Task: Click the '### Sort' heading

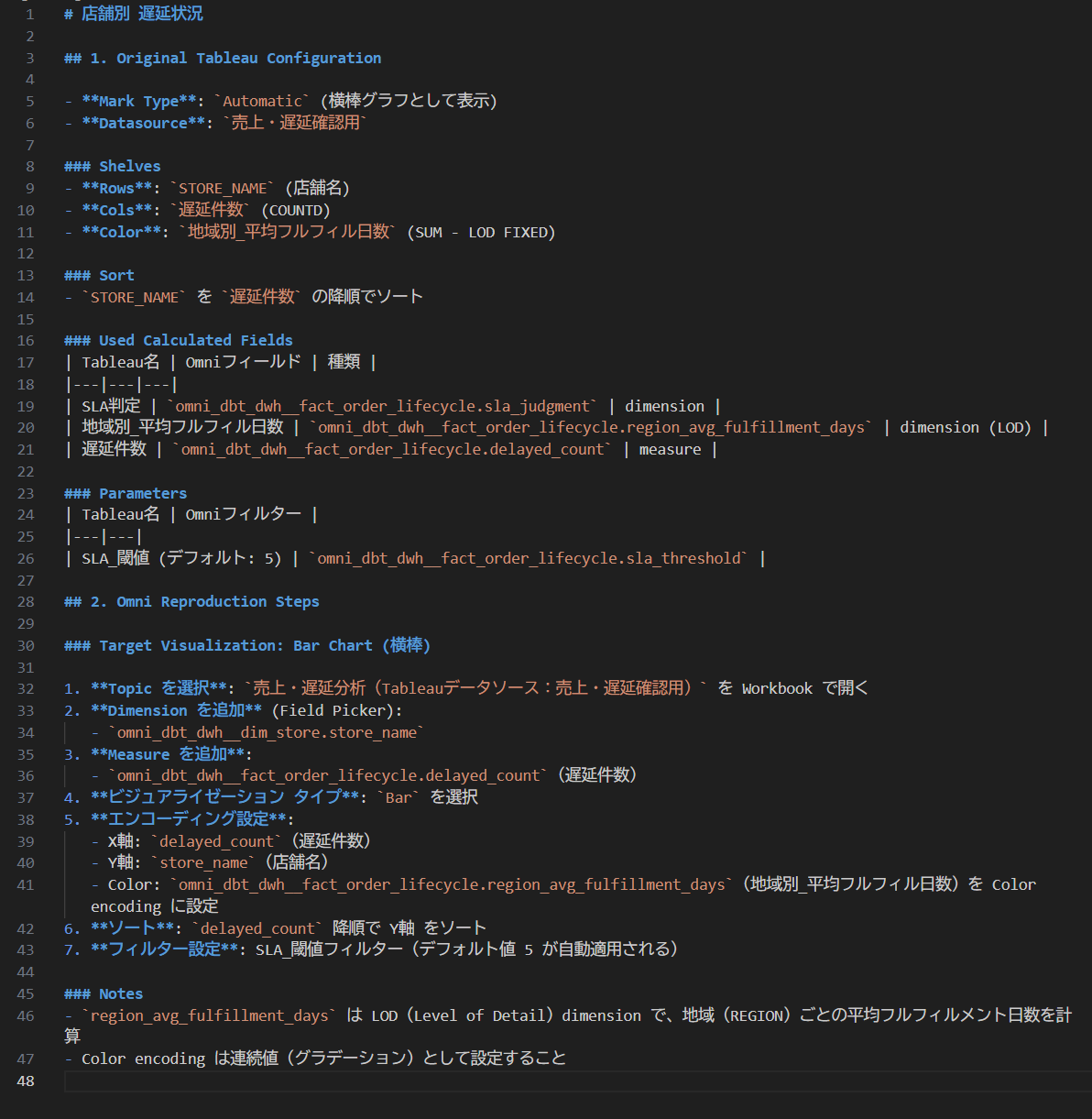Action: pos(99,275)
